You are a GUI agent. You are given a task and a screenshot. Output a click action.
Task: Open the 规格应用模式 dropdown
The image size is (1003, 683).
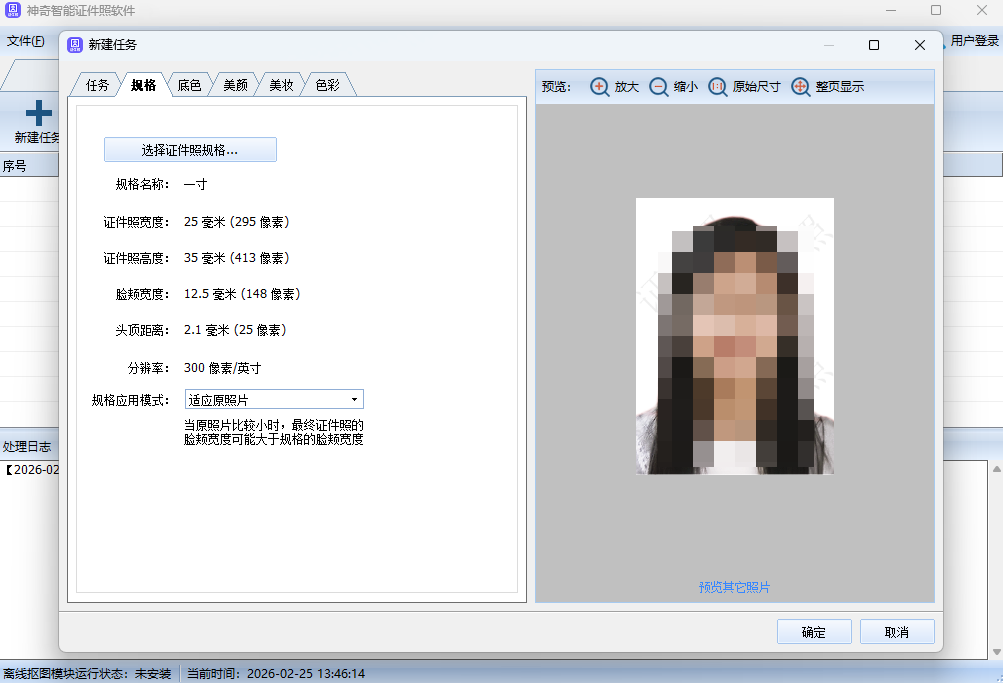coord(274,400)
